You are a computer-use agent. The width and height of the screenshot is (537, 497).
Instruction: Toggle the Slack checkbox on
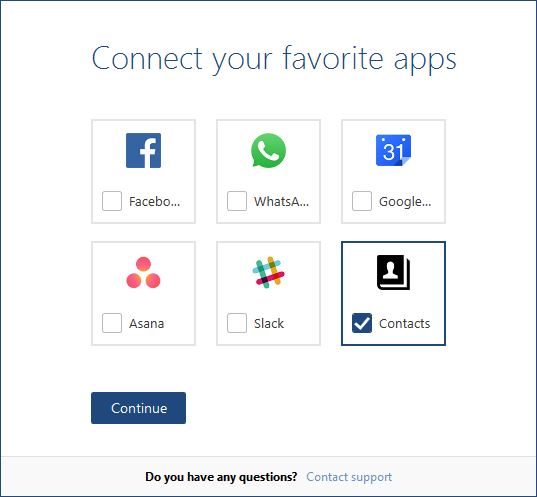[237, 323]
